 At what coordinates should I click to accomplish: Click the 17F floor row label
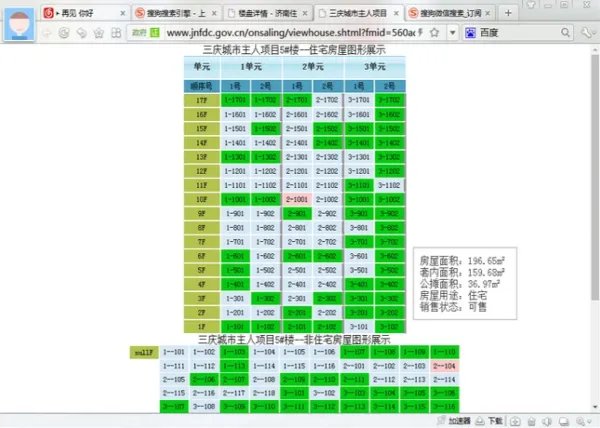(202, 100)
